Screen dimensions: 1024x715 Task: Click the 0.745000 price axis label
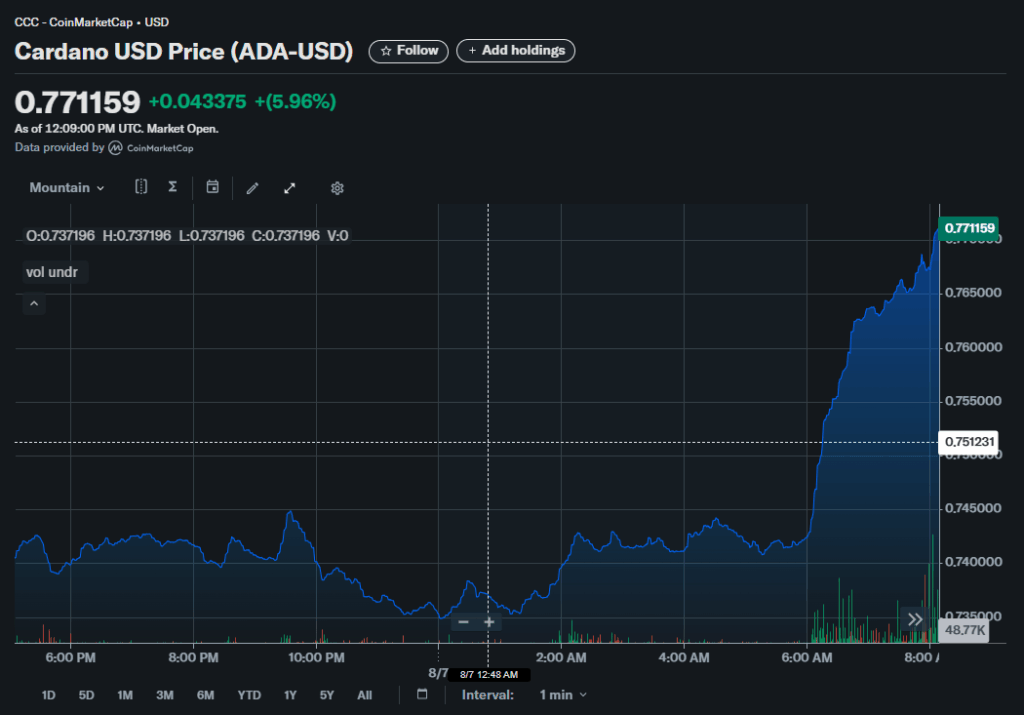point(973,508)
